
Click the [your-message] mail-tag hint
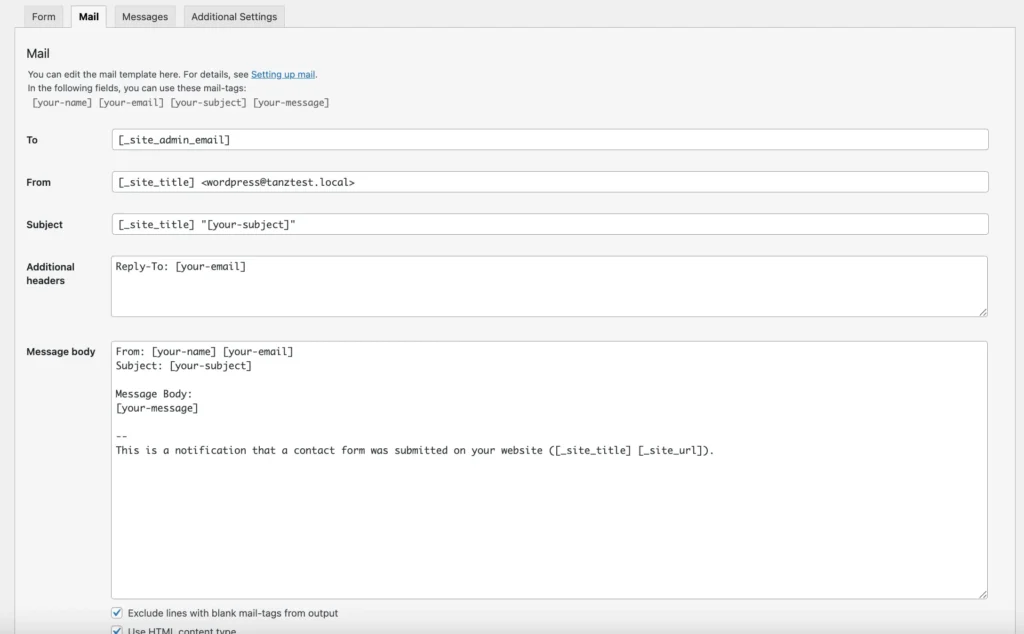(291, 103)
